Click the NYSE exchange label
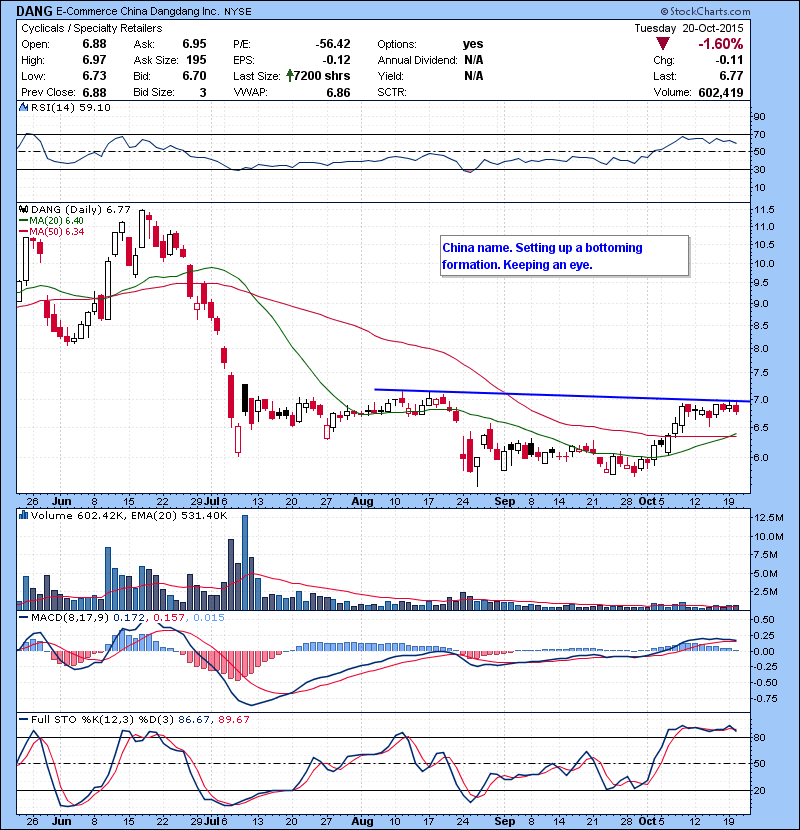 [238, 11]
